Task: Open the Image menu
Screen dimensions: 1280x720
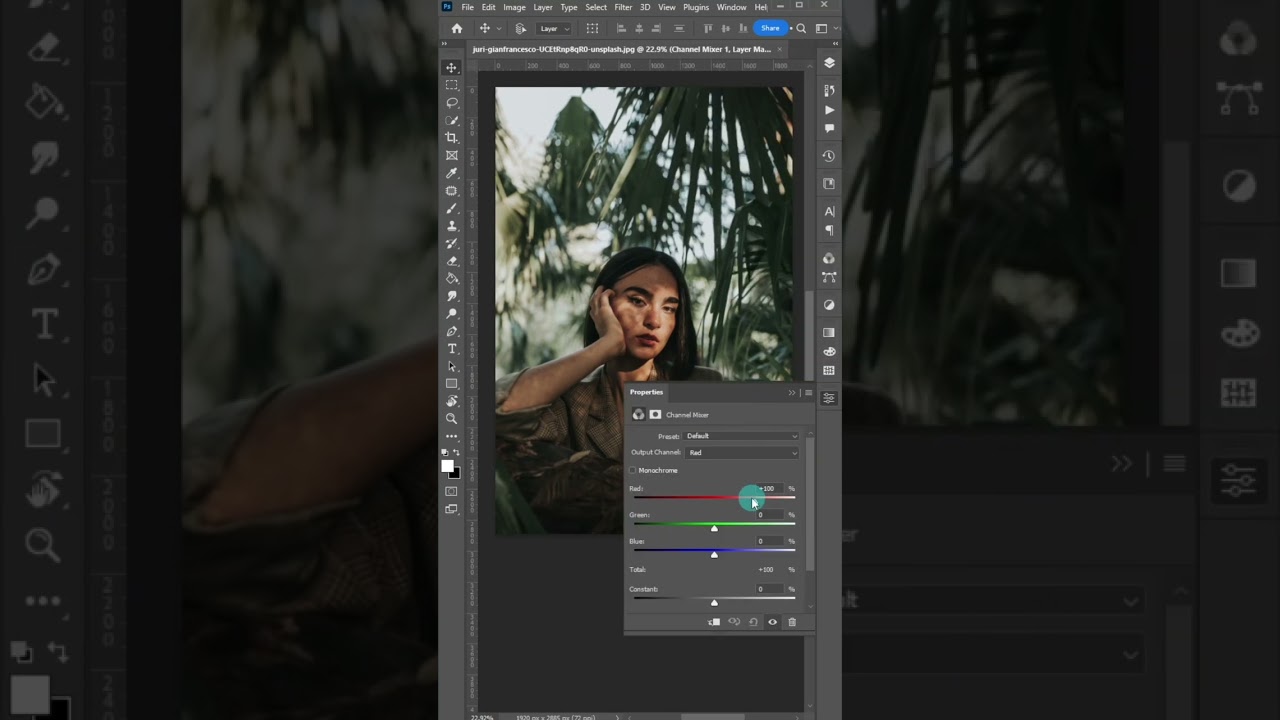Action: pyautogui.click(x=514, y=7)
